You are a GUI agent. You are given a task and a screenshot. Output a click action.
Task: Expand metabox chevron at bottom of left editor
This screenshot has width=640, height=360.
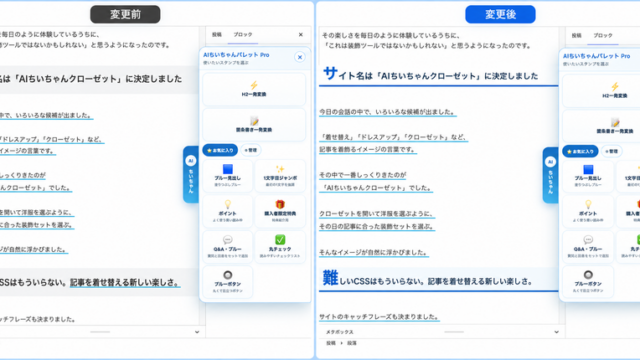197,332
